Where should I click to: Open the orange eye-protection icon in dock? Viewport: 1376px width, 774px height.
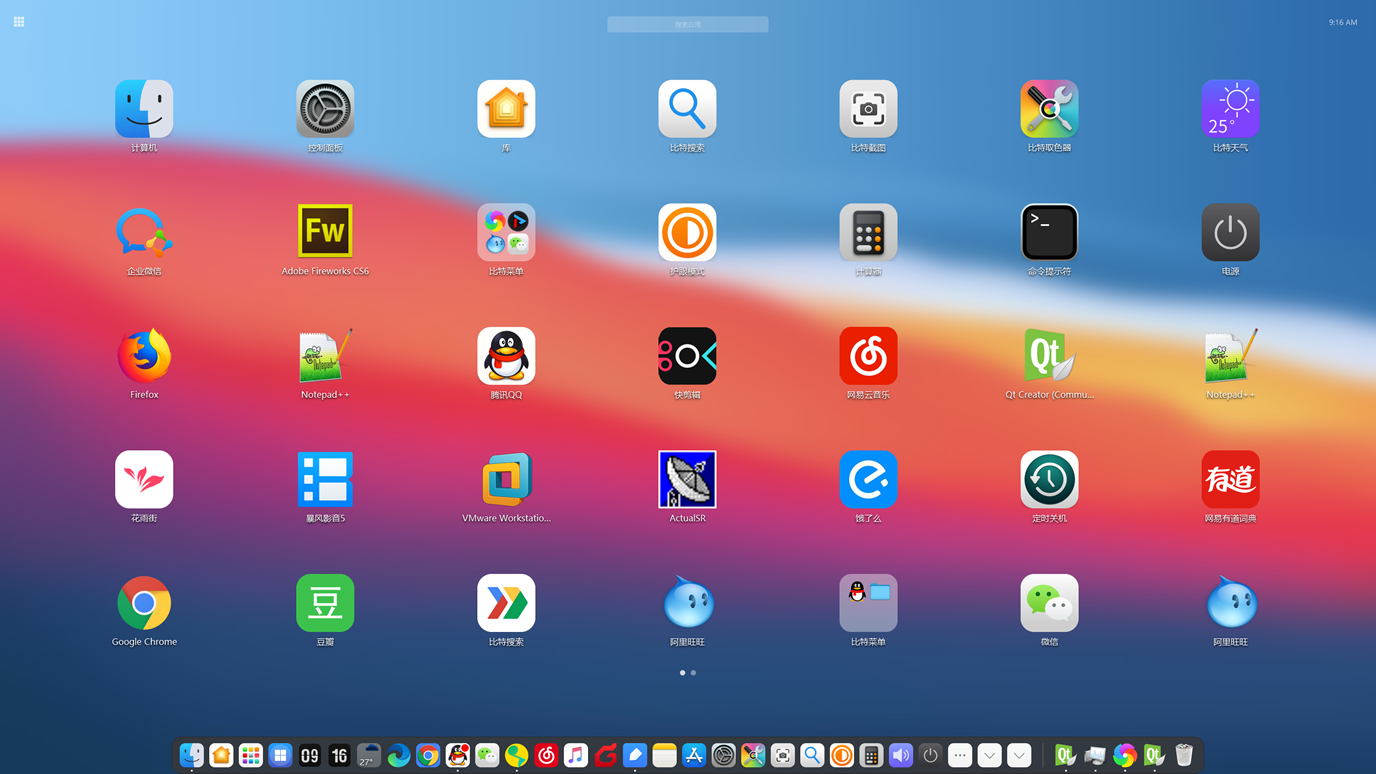tap(842, 756)
